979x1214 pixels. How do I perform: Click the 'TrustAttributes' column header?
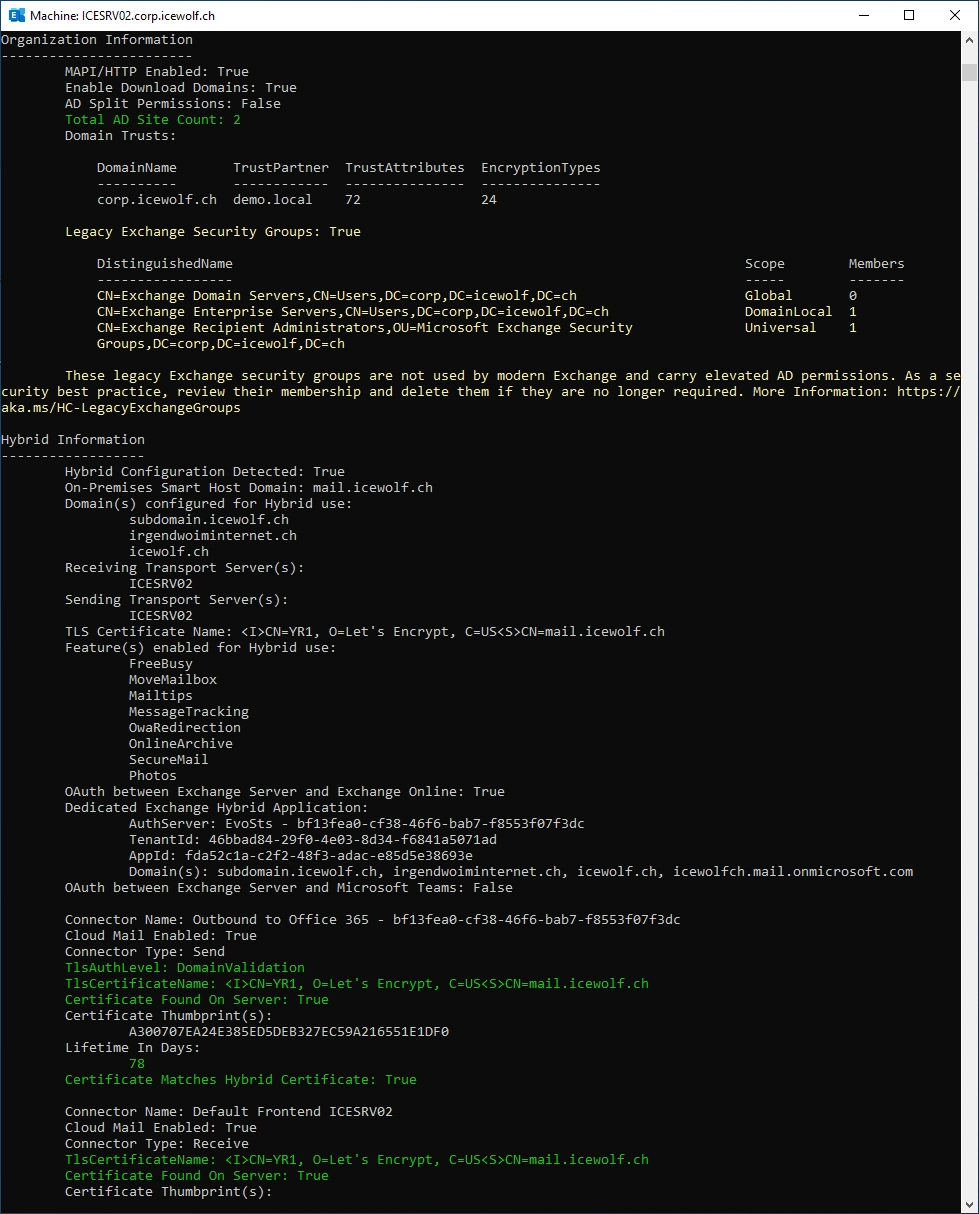405,168
